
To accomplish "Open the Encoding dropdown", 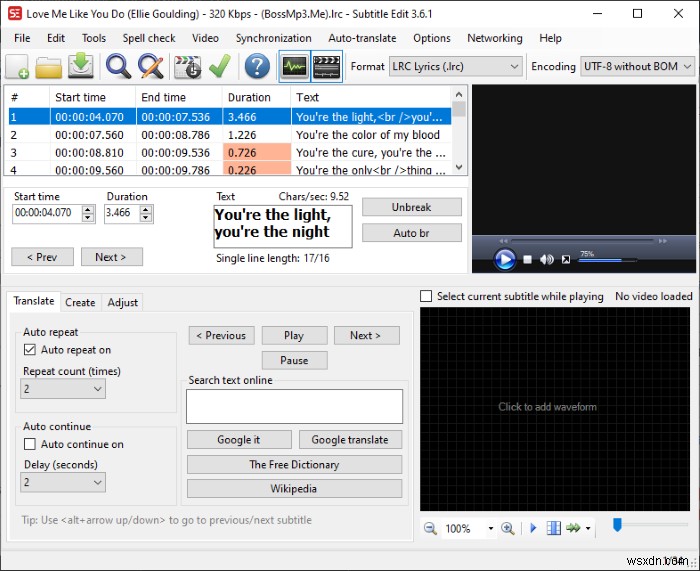I will point(637,67).
